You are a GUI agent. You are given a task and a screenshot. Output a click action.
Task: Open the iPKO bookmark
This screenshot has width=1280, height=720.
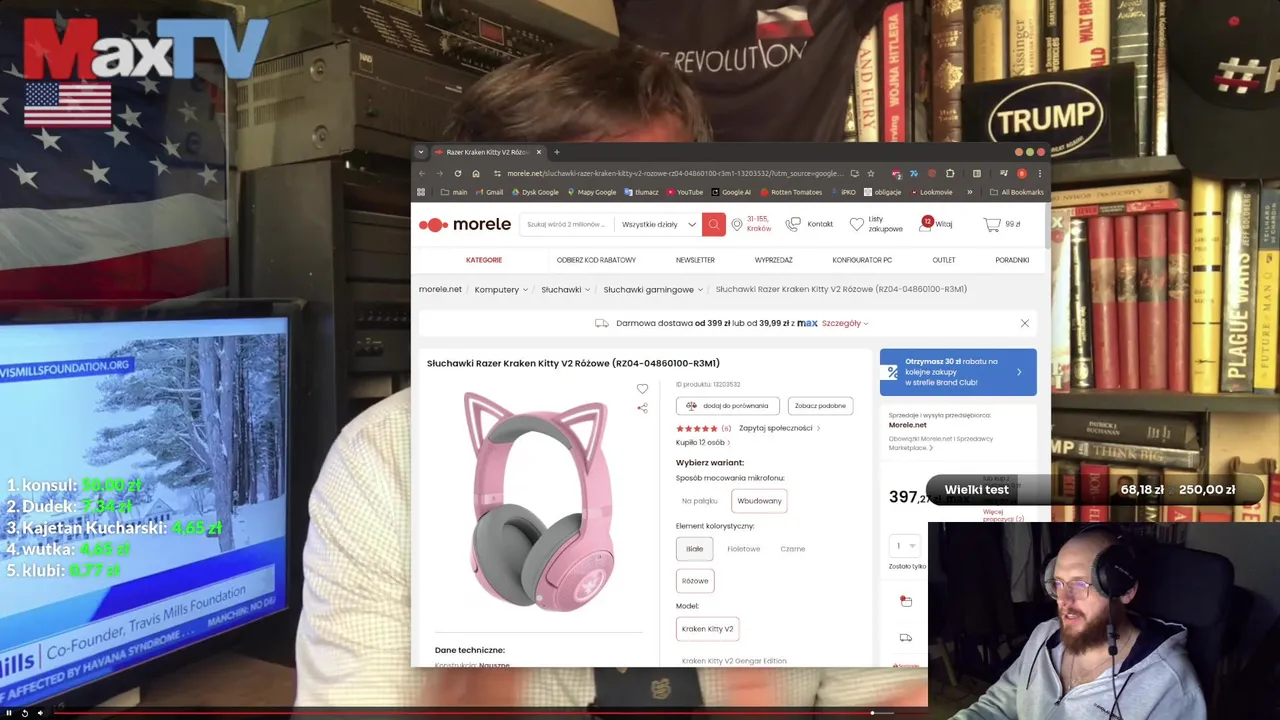(x=843, y=192)
